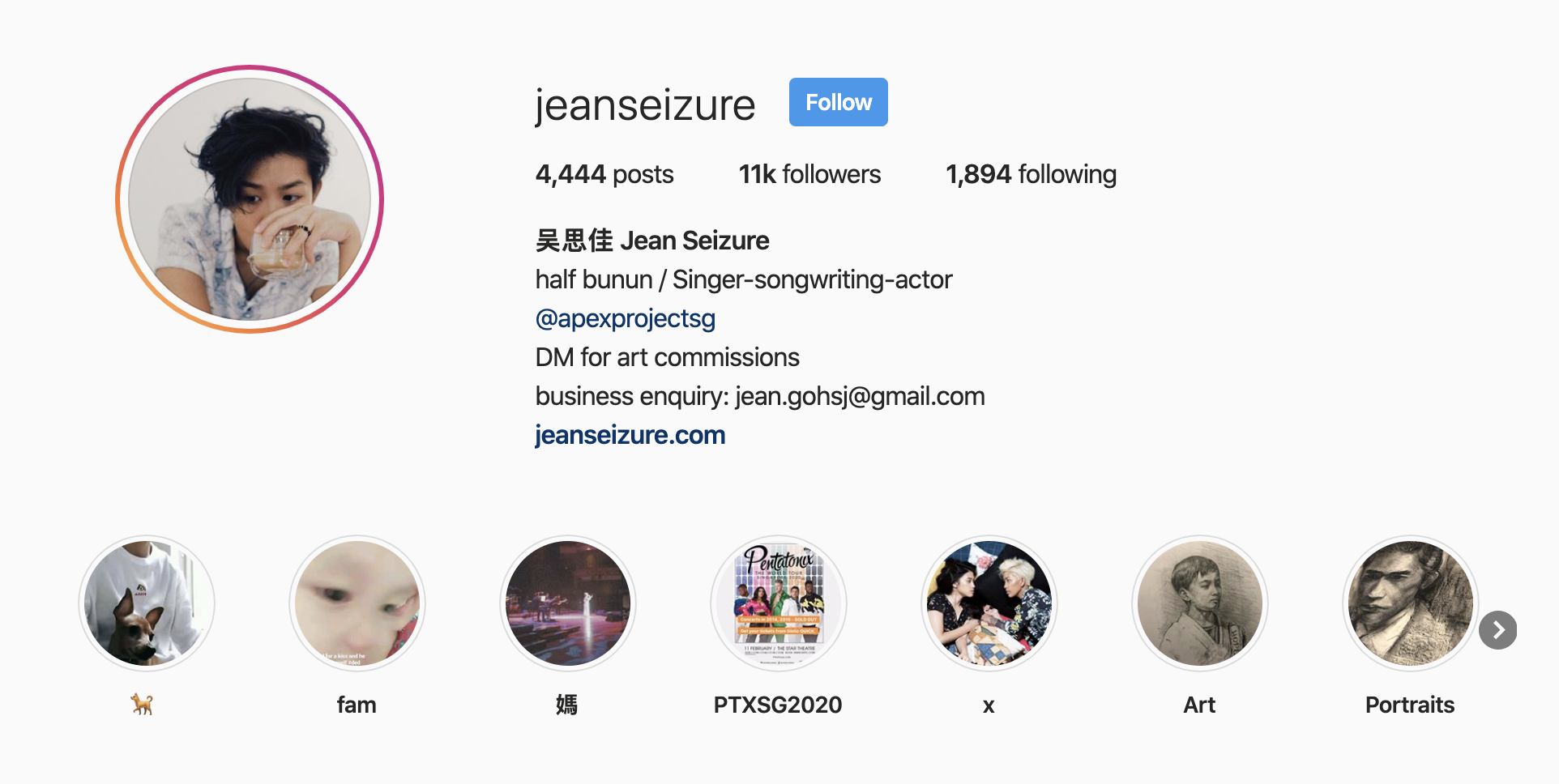View the 媽 highlight with stage photo
The image size is (1559, 784).
tap(568, 603)
